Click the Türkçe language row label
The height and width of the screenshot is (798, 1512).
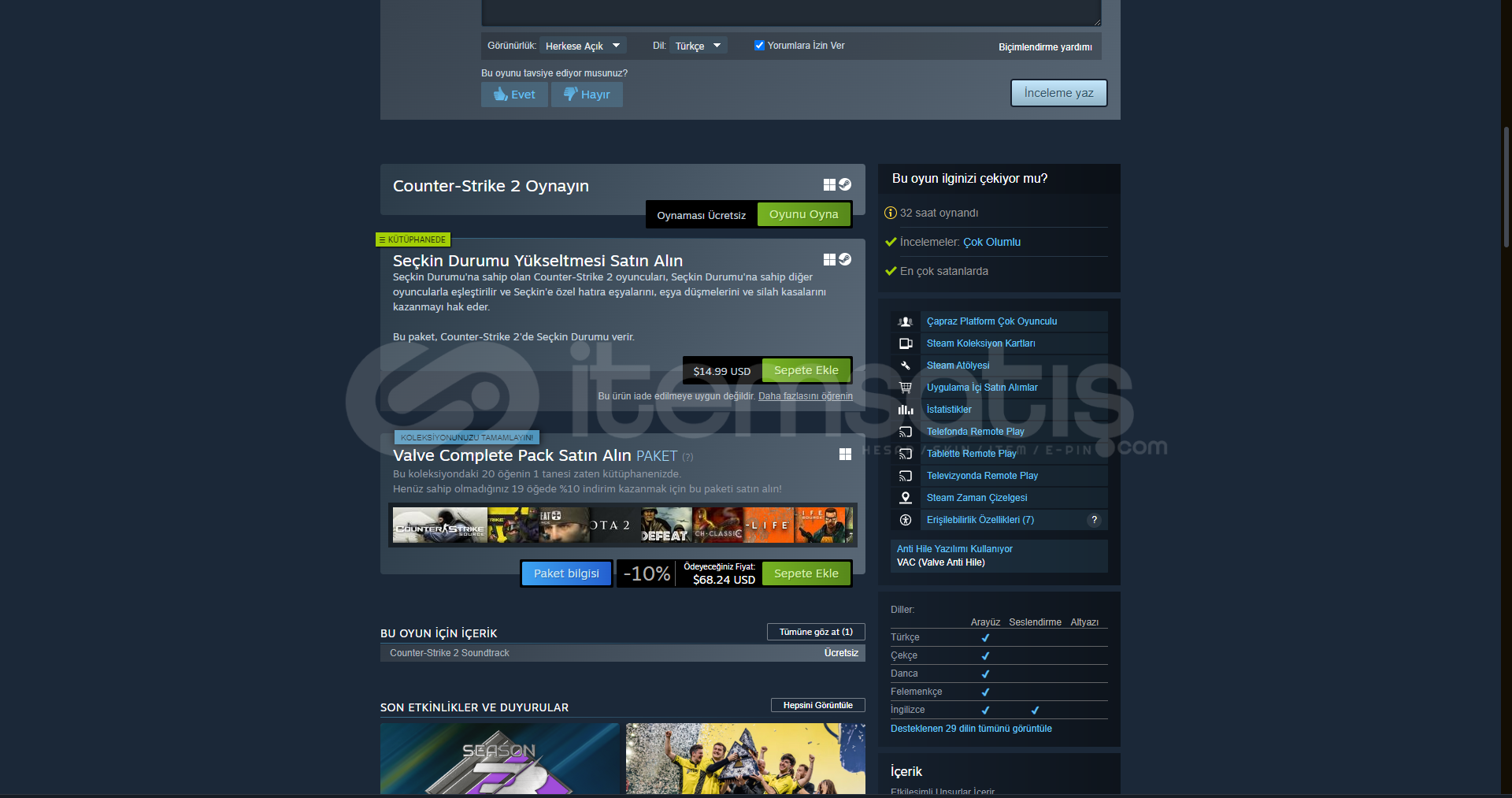tap(905, 637)
